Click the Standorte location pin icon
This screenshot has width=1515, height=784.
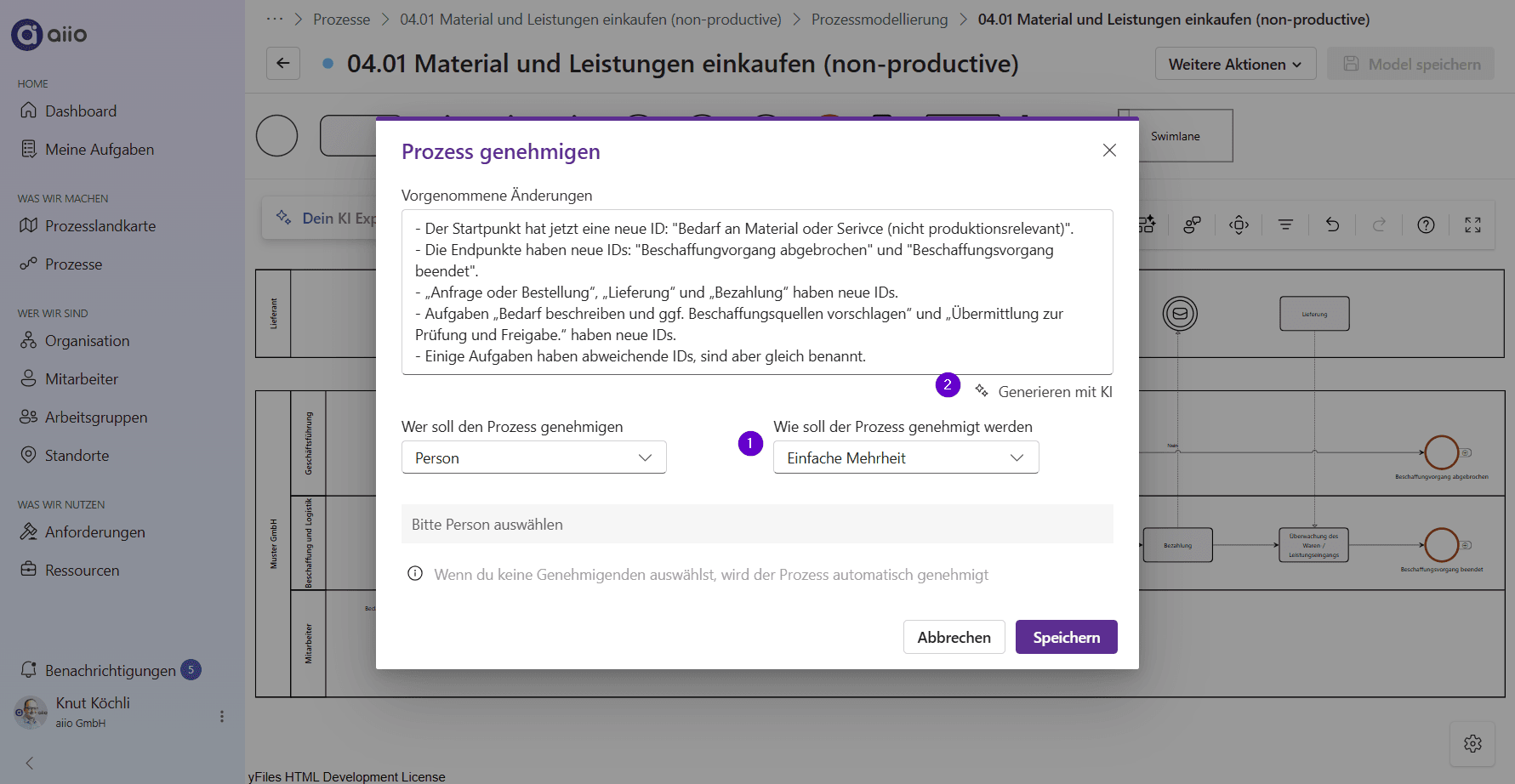[x=29, y=456]
